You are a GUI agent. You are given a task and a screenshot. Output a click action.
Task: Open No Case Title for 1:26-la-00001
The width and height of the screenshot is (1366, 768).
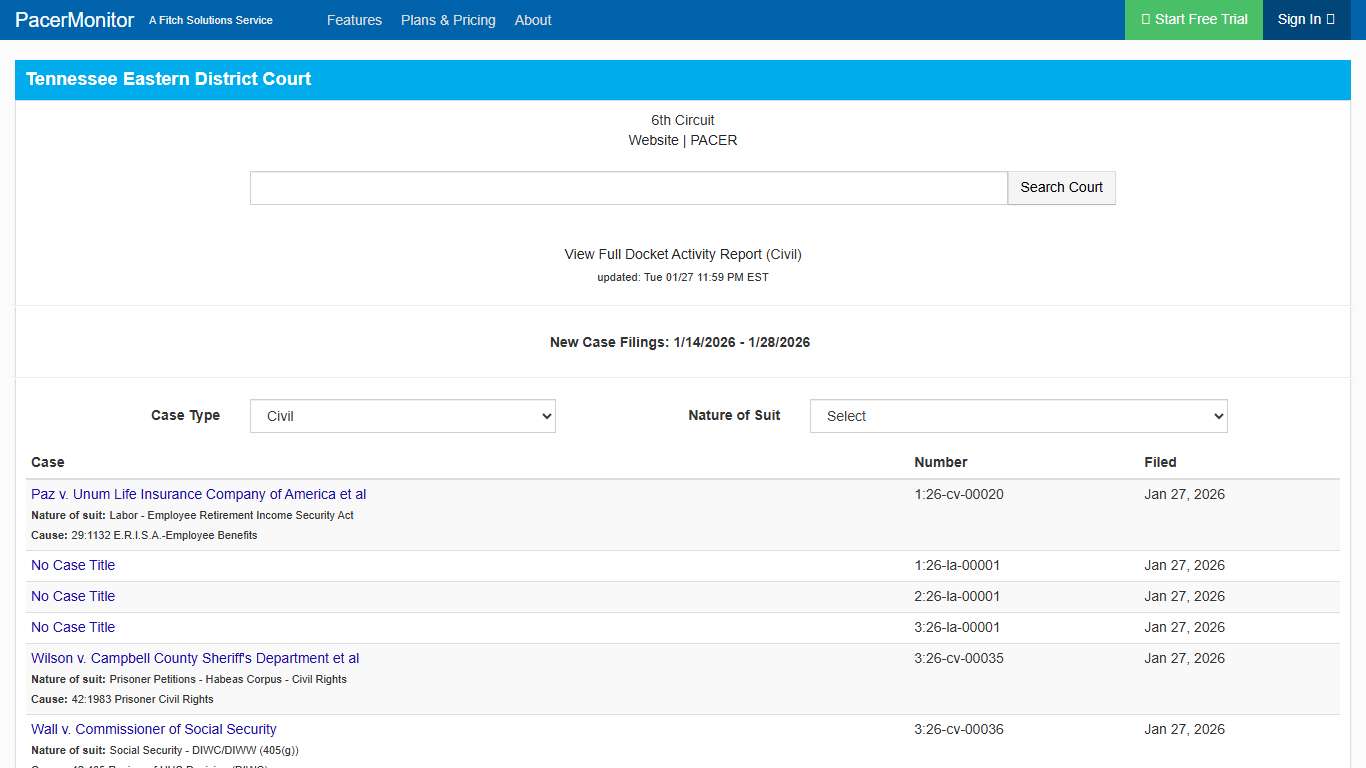click(x=73, y=565)
